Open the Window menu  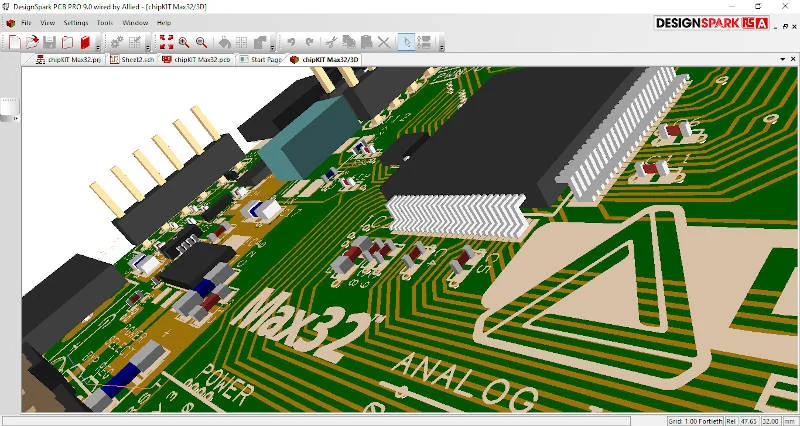(x=135, y=23)
